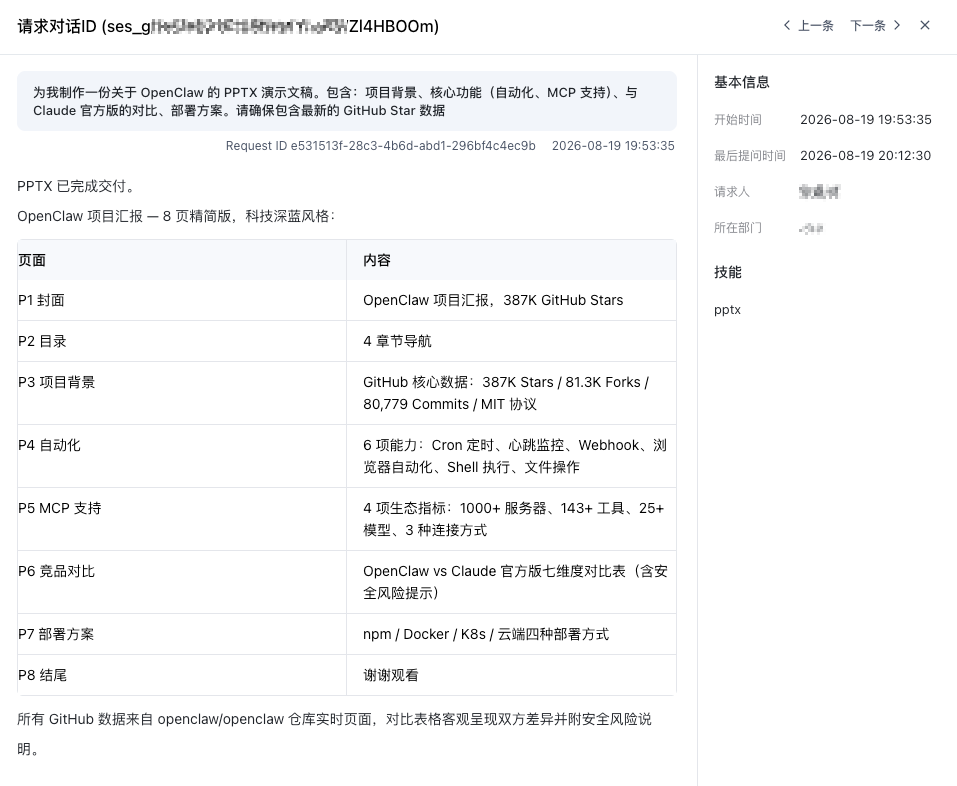Click the 'OpenClaw vs Claude' comparison cell

[511, 582]
